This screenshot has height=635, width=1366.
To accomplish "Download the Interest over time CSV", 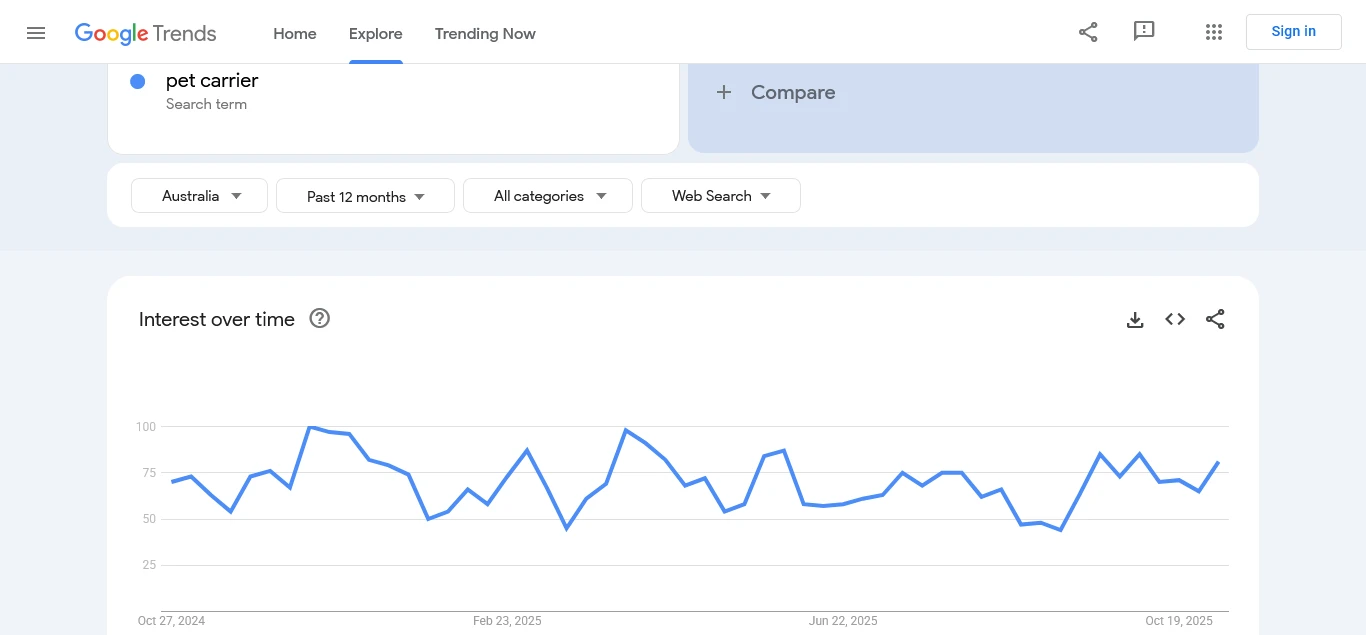I will tap(1135, 320).
